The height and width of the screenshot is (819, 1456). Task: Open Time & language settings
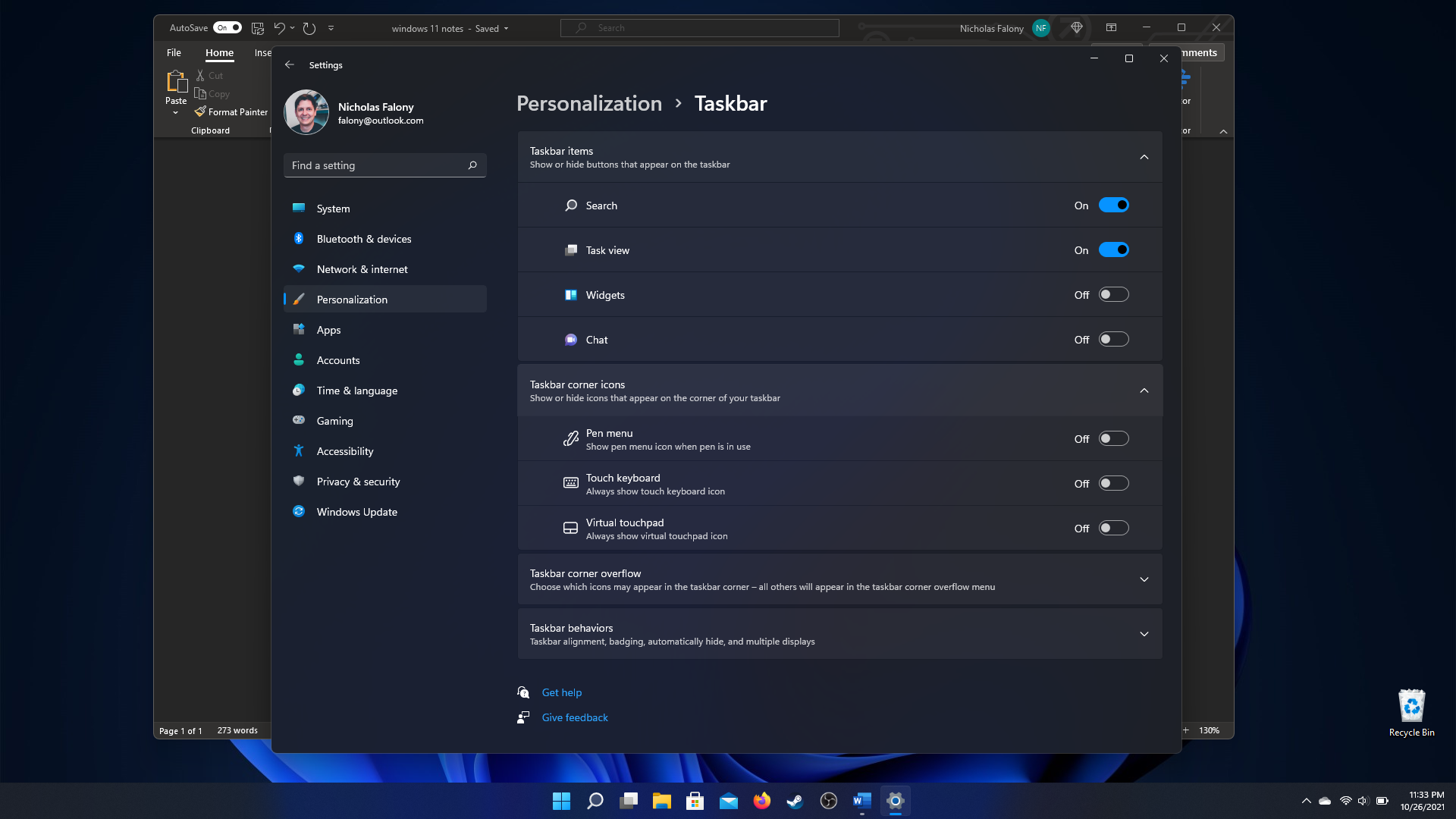point(385,391)
